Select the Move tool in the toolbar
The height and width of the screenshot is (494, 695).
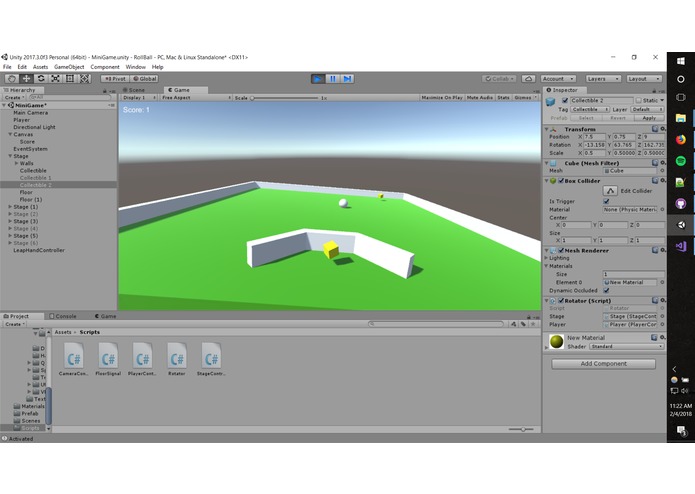click(x=27, y=78)
